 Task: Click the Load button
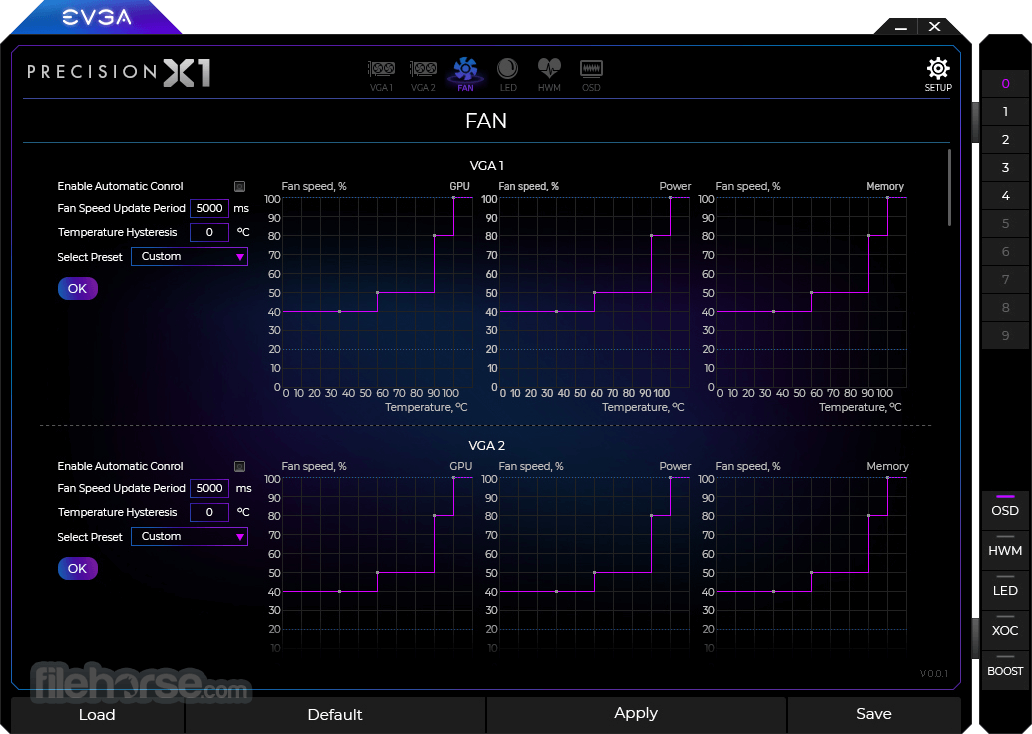tap(97, 715)
